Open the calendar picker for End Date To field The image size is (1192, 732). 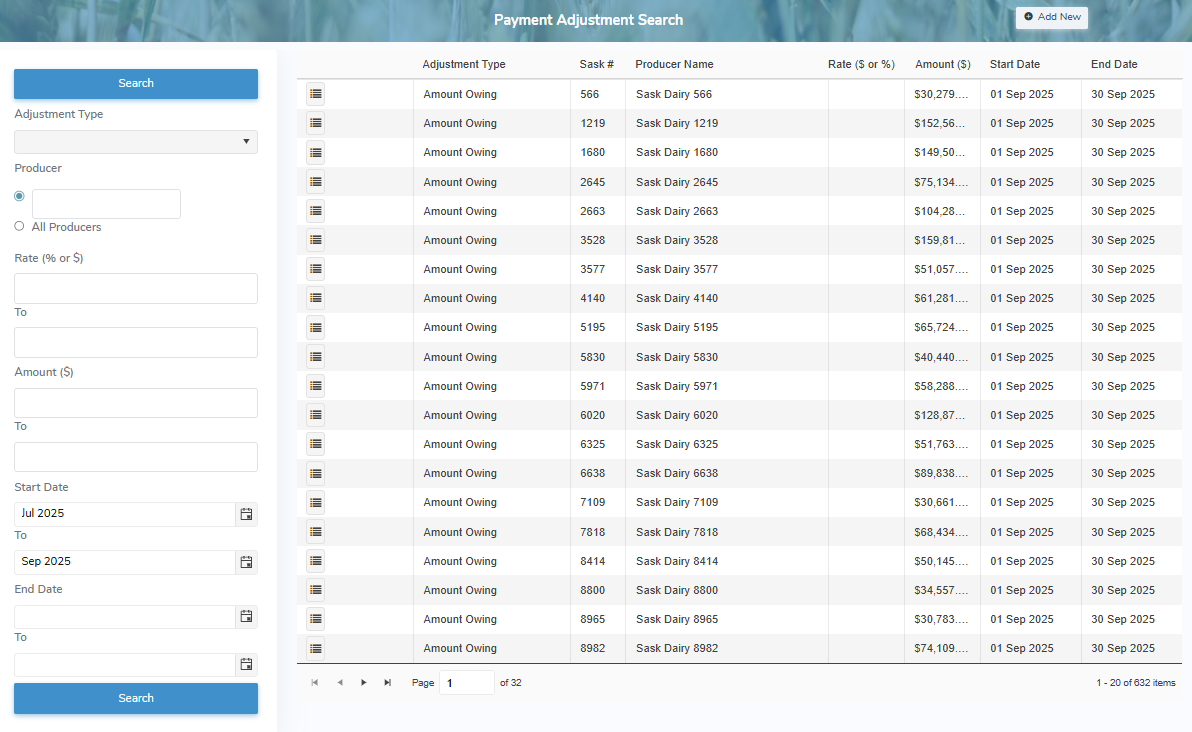[x=246, y=664]
